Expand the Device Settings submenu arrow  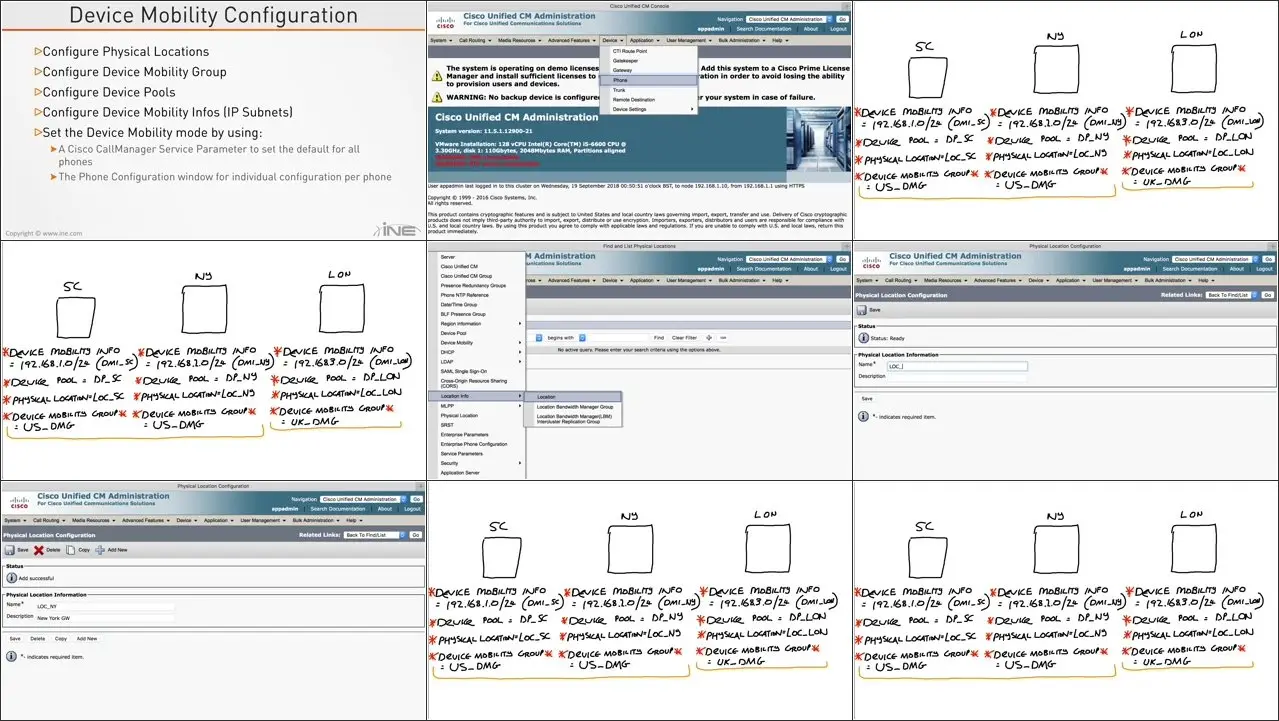pyautogui.click(x=691, y=109)
